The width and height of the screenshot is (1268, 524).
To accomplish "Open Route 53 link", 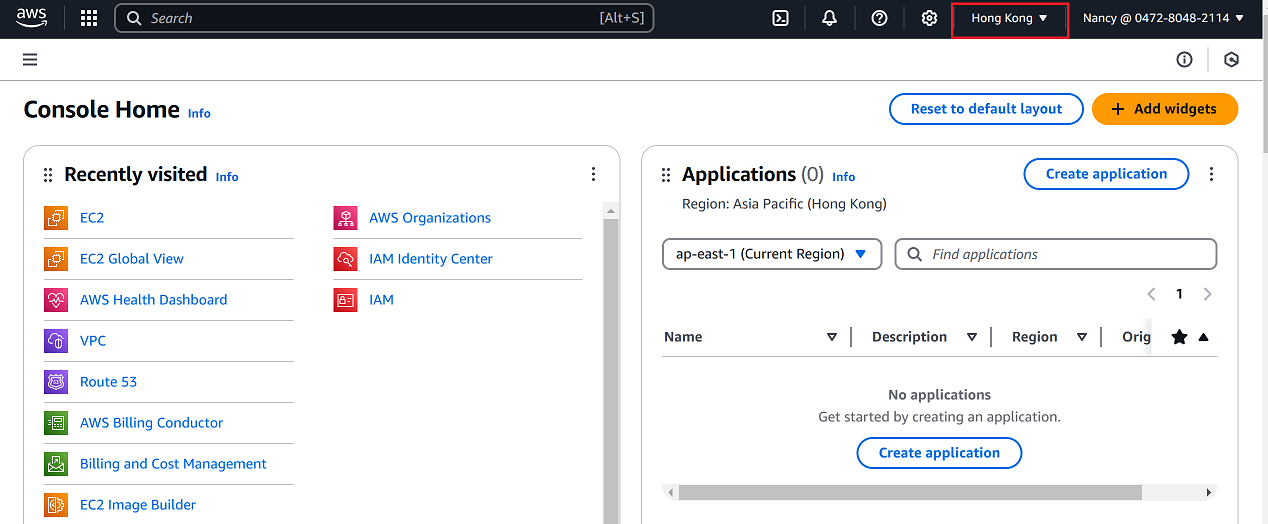I will [x=108, y=382].
